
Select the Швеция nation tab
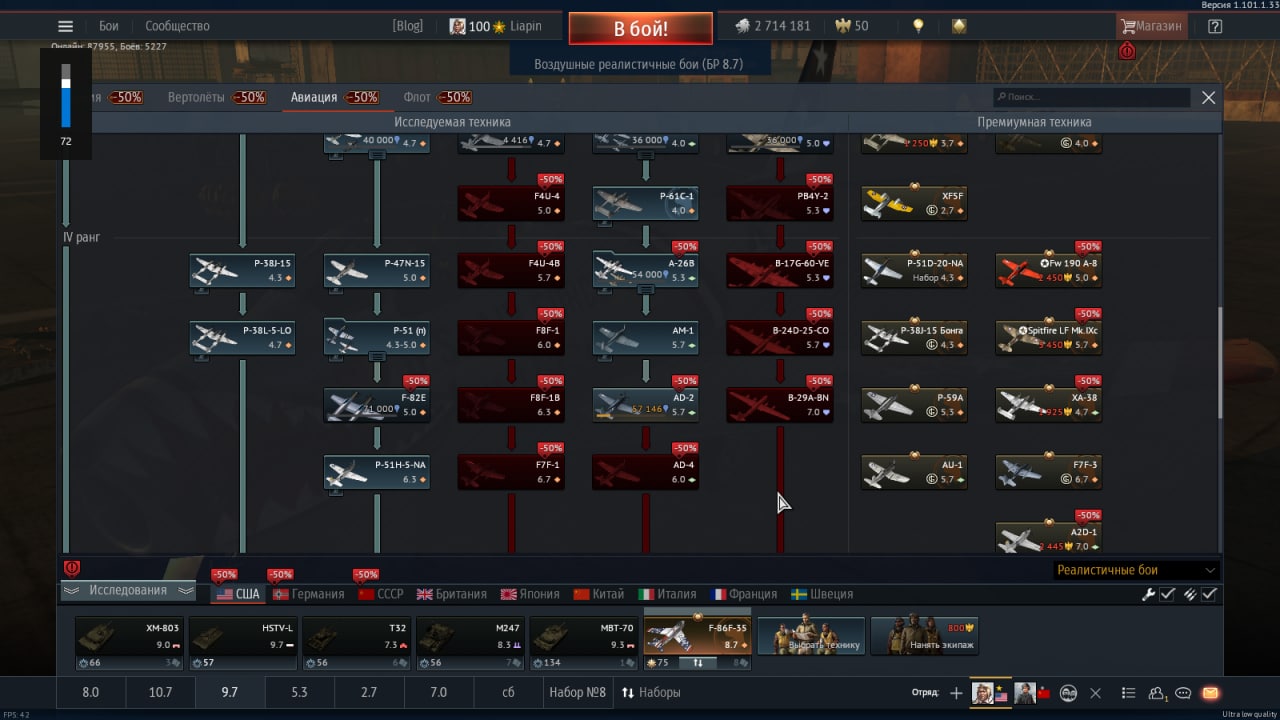[823, 594]
